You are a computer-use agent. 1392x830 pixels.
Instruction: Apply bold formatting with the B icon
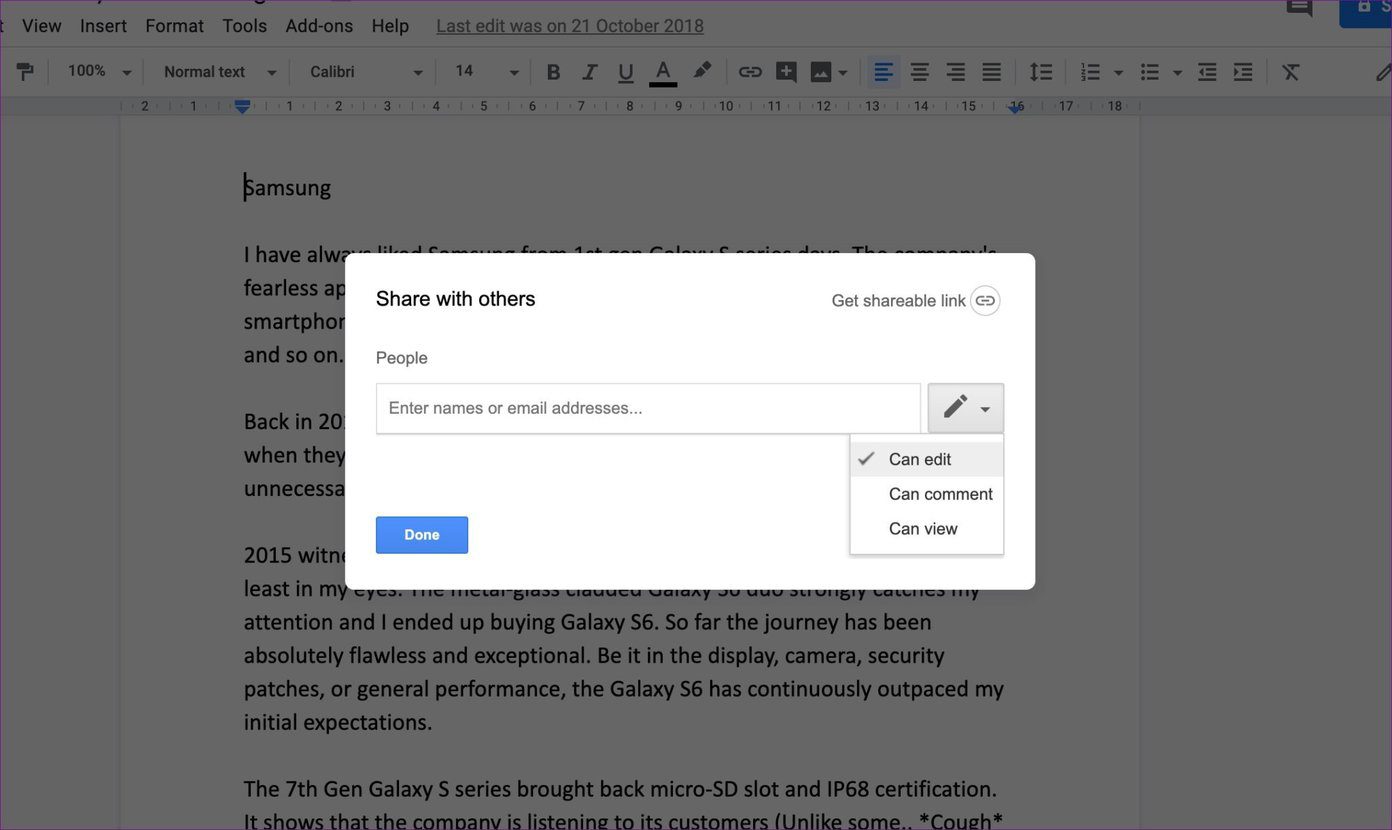[x=553, y=72]
